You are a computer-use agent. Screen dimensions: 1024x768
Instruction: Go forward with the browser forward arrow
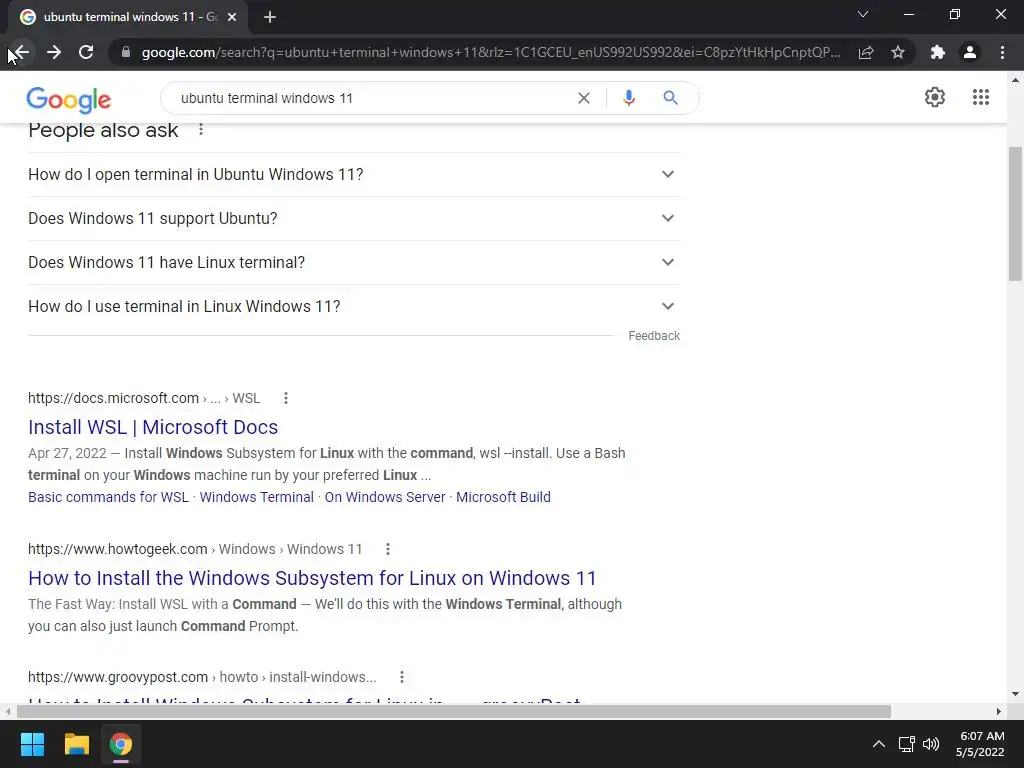(54, 52)
